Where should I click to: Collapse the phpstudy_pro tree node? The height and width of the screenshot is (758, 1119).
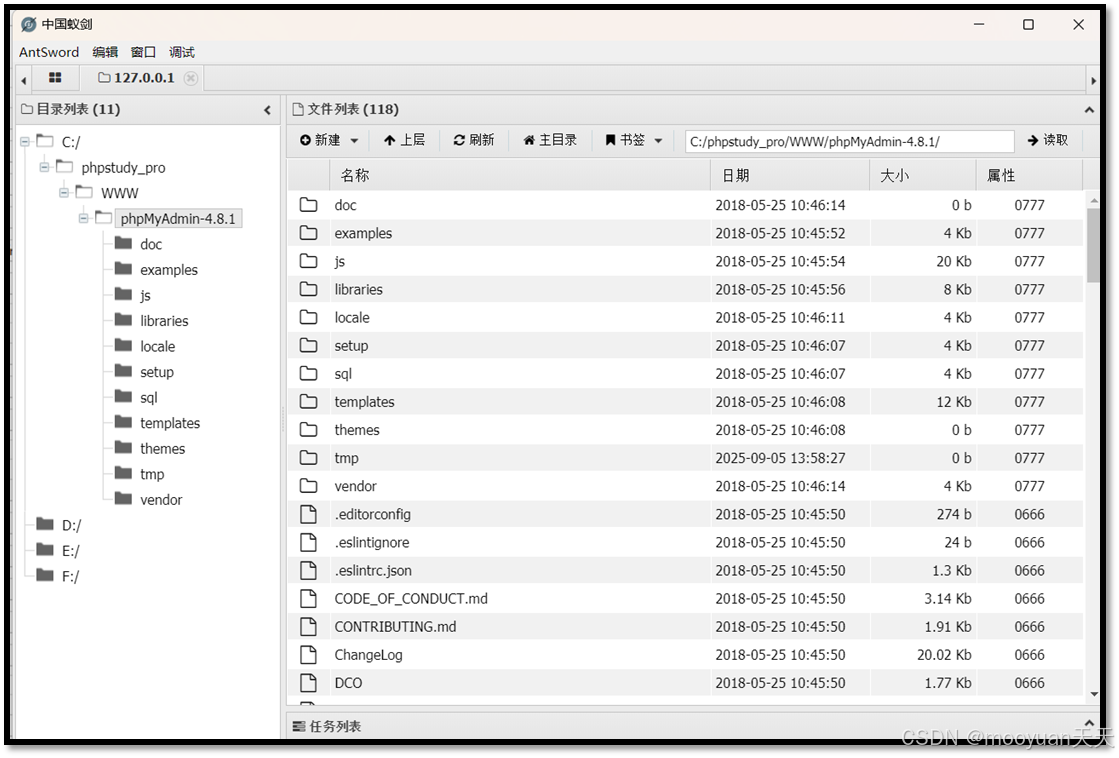point(44,167)
